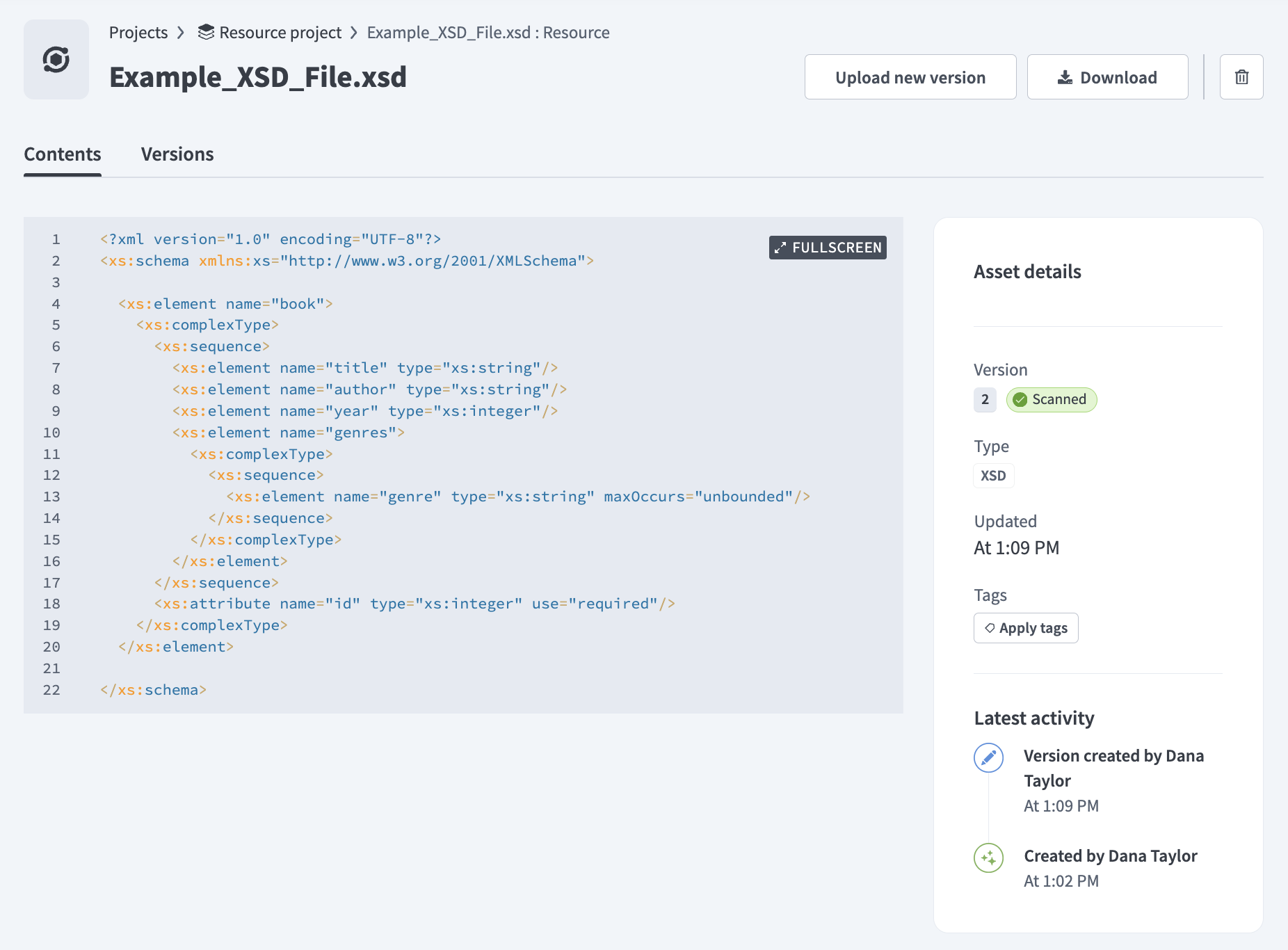Click the tag icon in Apply tags
The height and width of the screenshot is (950, 1288).
(x=990, y=628)
